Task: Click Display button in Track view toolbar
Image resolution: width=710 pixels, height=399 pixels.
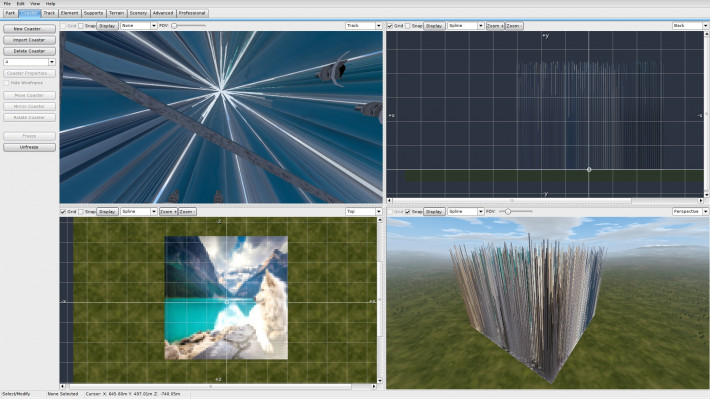Action: click(107, 26)
